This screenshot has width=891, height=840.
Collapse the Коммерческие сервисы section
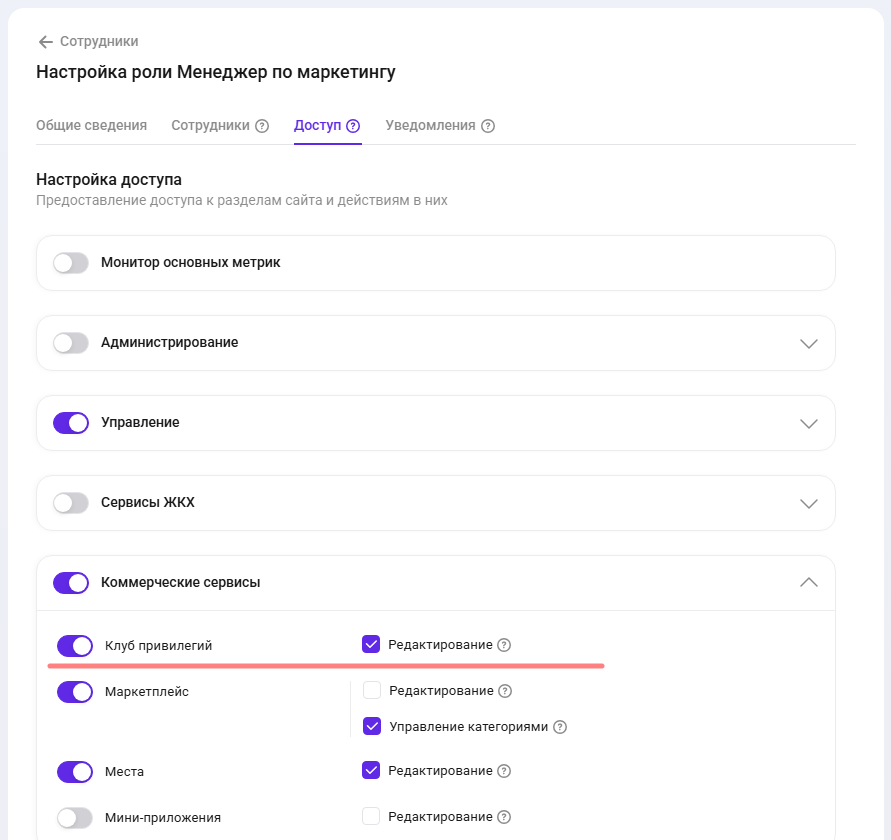coord(809,582)
